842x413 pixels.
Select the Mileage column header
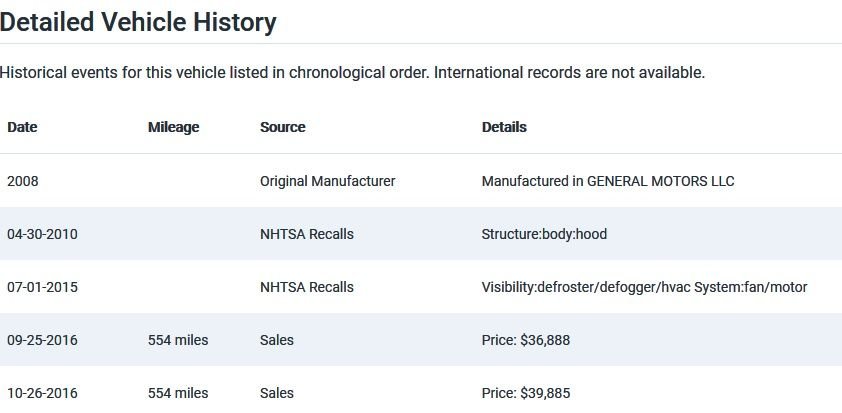[173, 127]
